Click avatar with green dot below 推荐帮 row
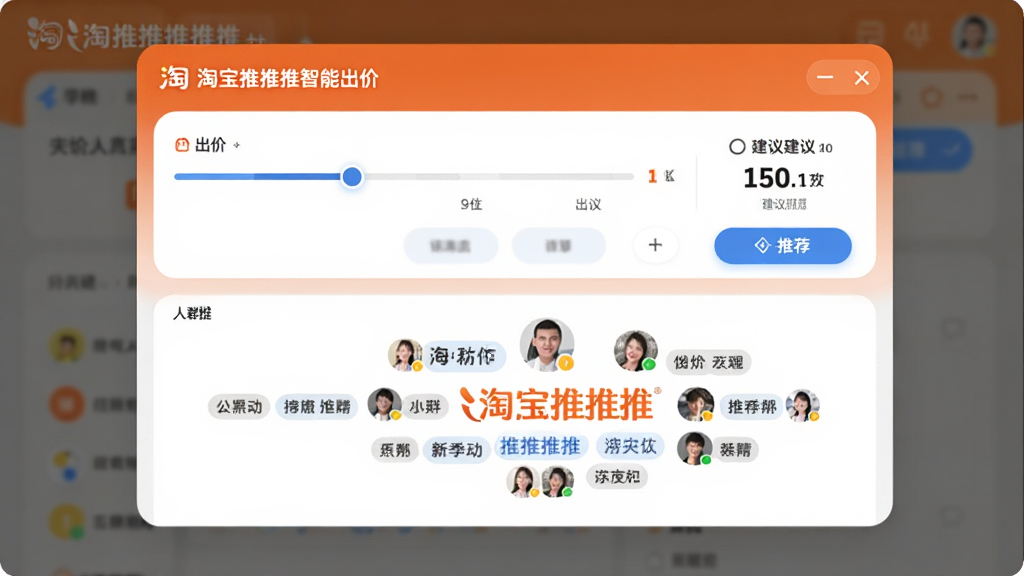Image resolution: width=1024 pixels, height=576 pixels. click(x=694, y=449)
